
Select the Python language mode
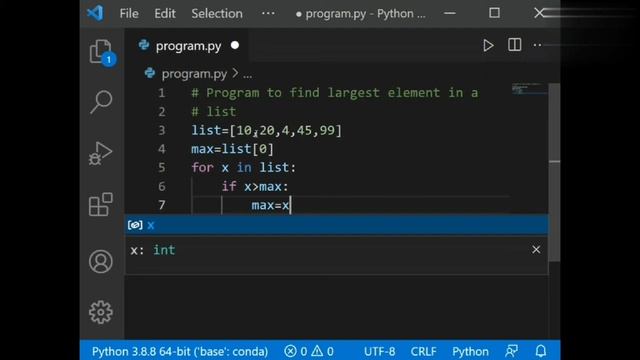point(470,351)
